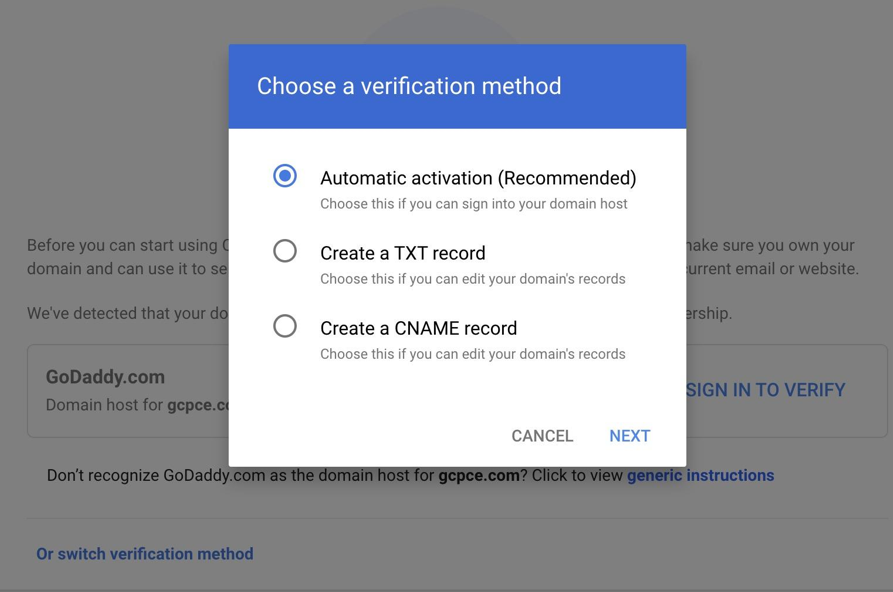
Task: Choose the Create a TXT record radio button
Action: [x=285, y=251]
